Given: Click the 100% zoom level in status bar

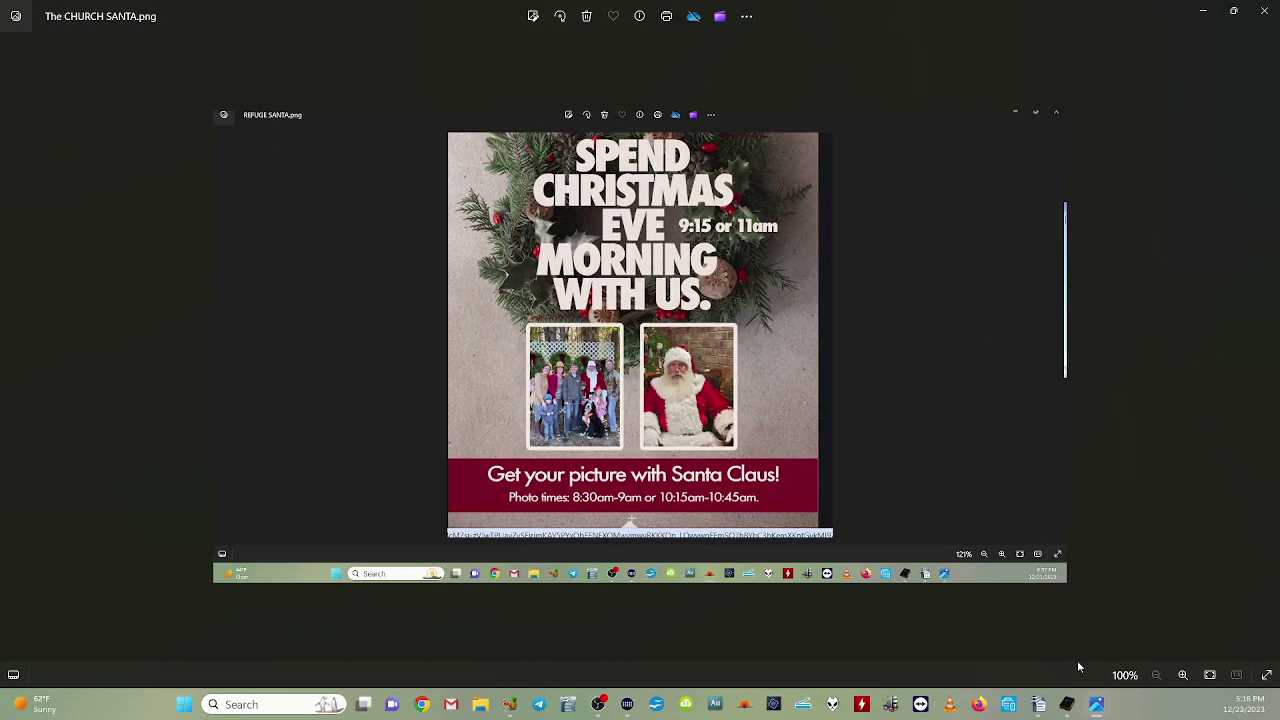Looking at the screenshot, I should click(x=1125, y=675).
